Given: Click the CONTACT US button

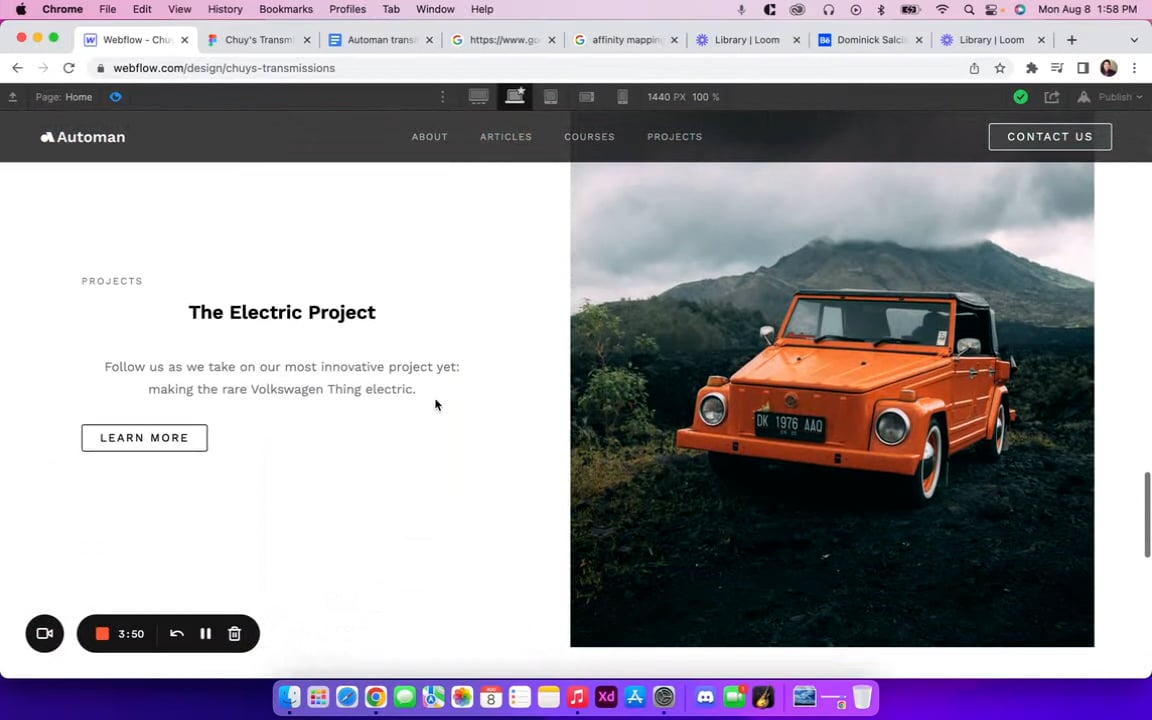Looking at the screenshot, I should 1050,137.
